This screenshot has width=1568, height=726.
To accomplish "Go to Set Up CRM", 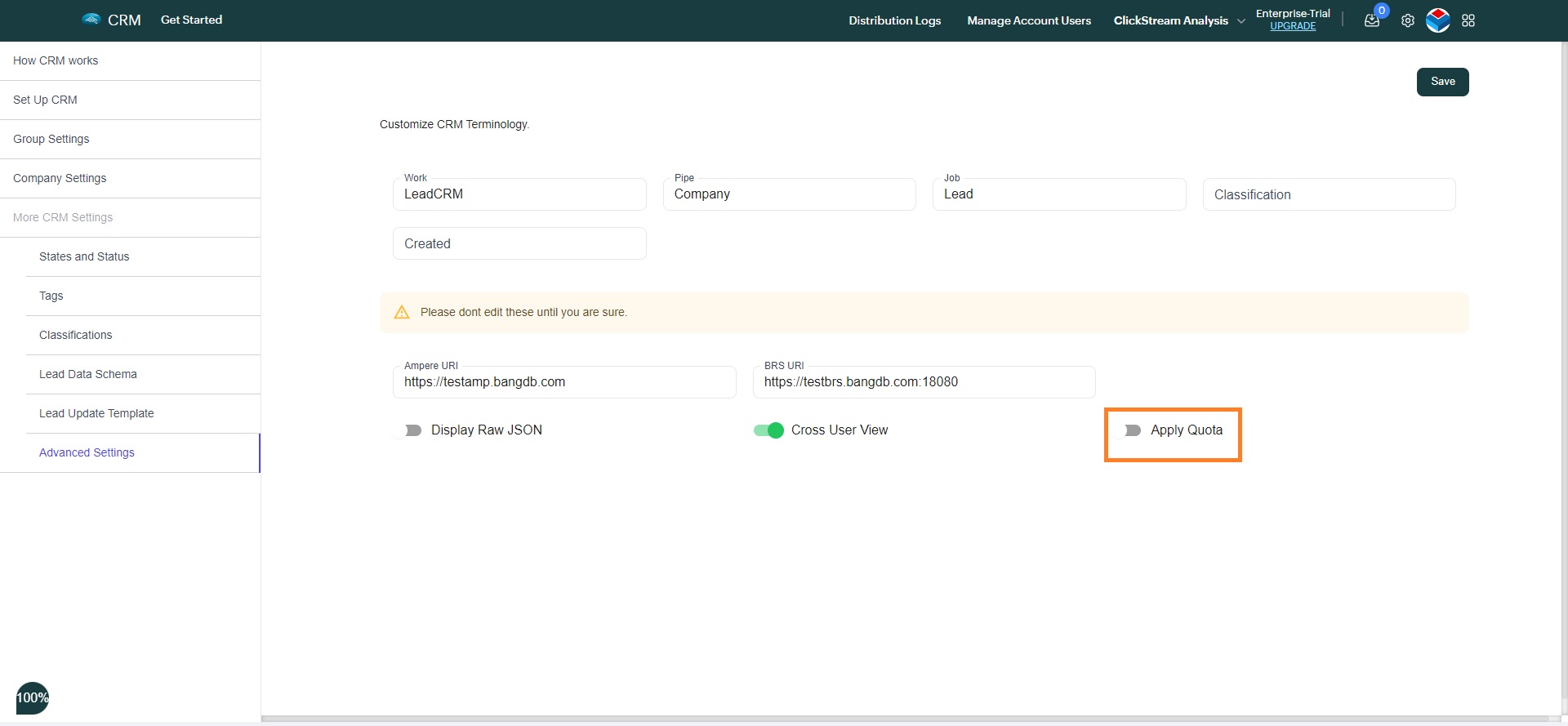I will pyautogui.click(x=131, y=100).
